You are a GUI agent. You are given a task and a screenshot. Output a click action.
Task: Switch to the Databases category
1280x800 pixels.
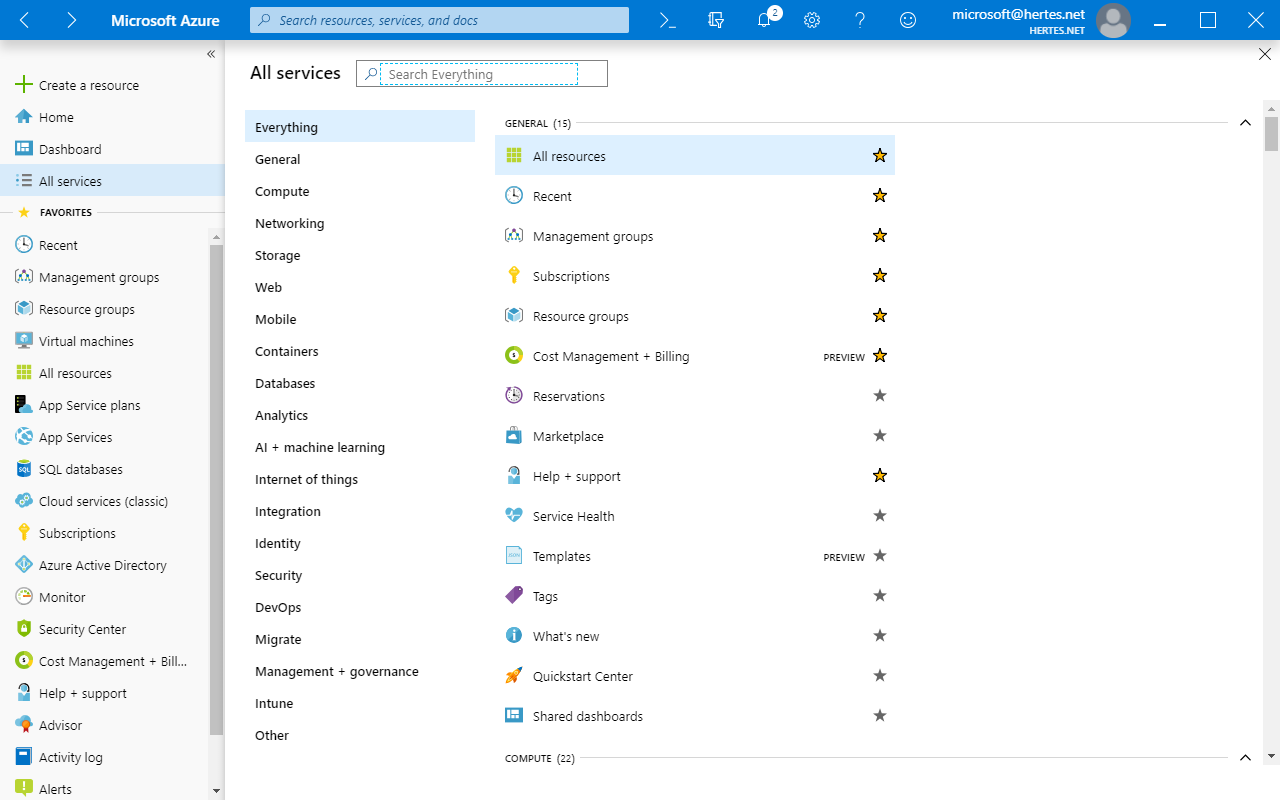tap(285, 383)
